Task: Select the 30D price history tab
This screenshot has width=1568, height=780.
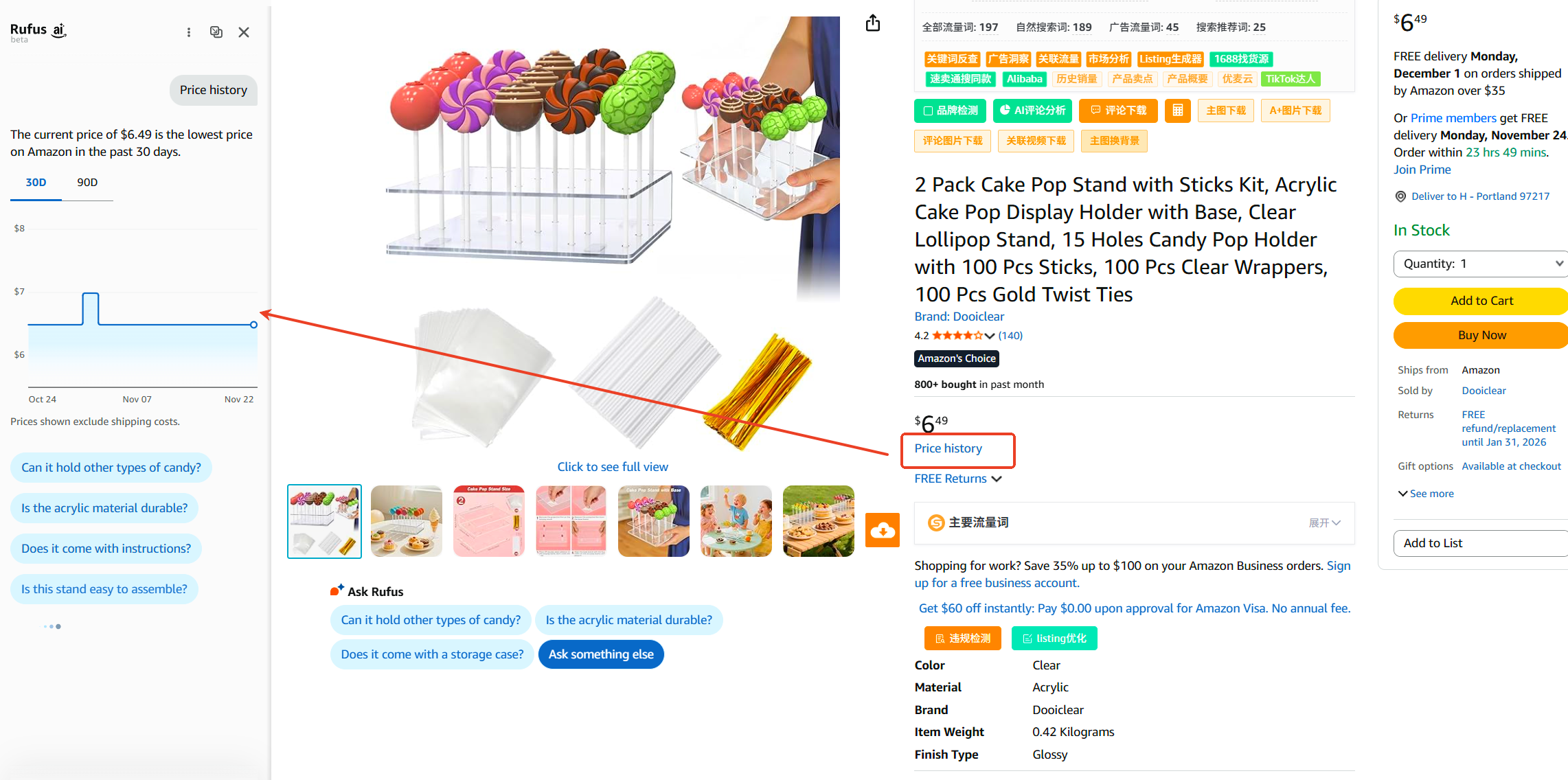Action: tap(36, 183)
